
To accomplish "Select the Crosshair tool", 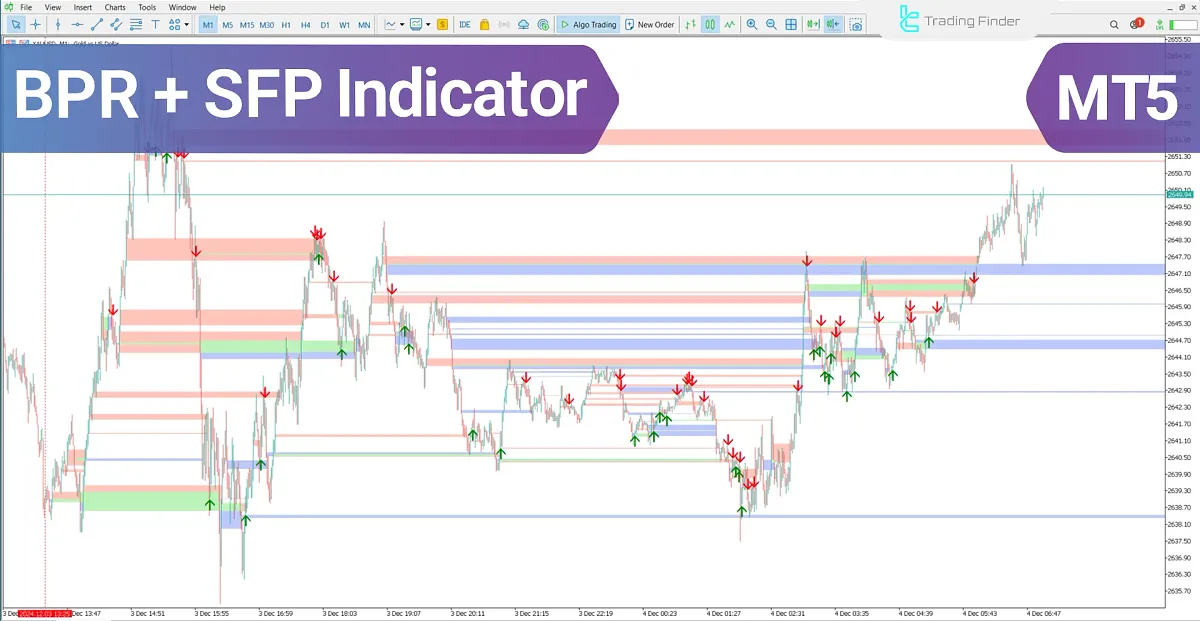I will (35, 24).
